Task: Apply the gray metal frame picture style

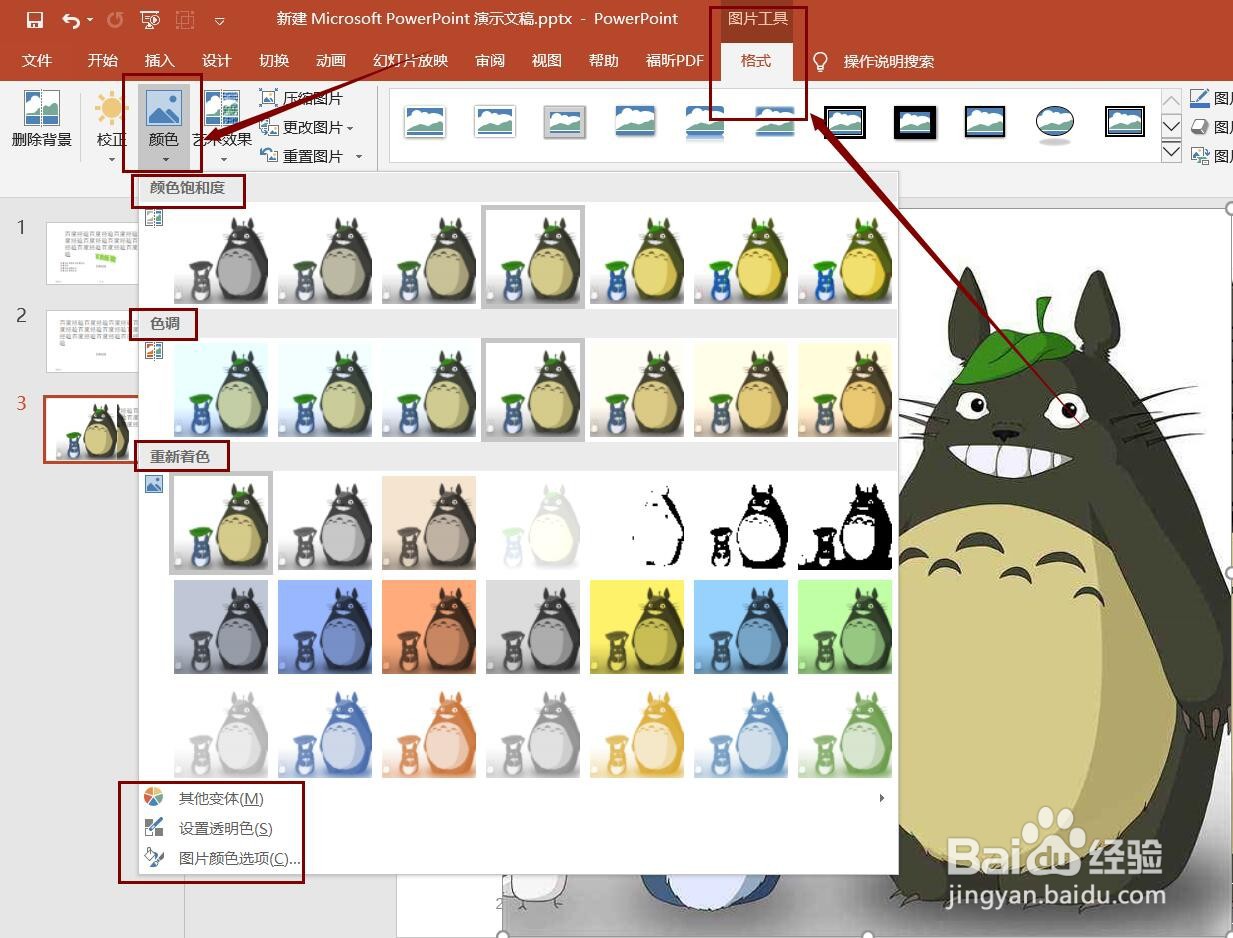Action: 565,122
